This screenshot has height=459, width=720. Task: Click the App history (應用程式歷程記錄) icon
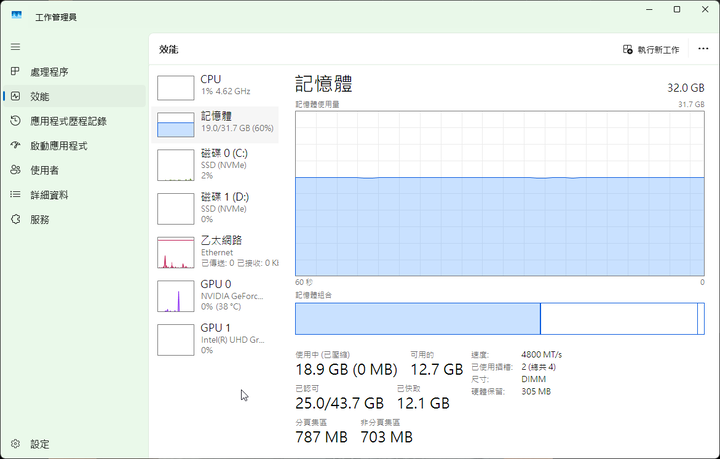click(x=15, y=121)
